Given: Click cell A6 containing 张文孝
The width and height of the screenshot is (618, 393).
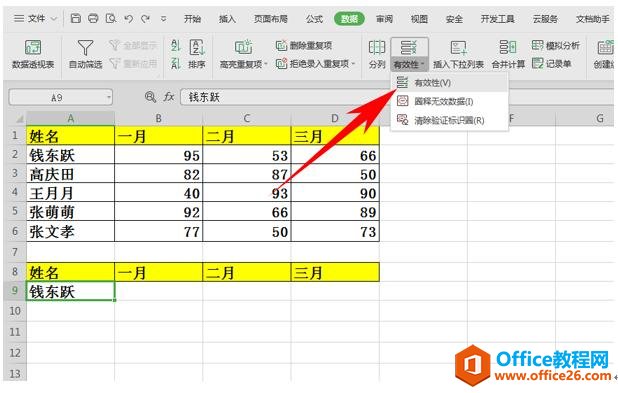Looking at the screenshot, I should pos(71,231).
